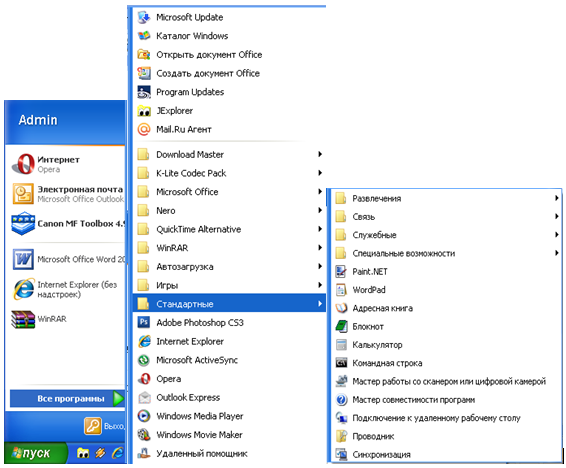Select Nero folder menu entry

pos(229,210)
